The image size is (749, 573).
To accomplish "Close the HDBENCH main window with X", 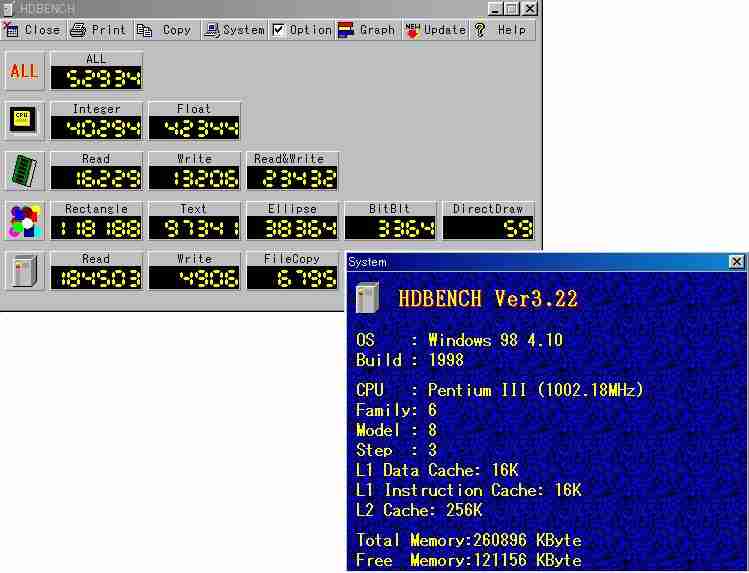I will coord(530,9).
